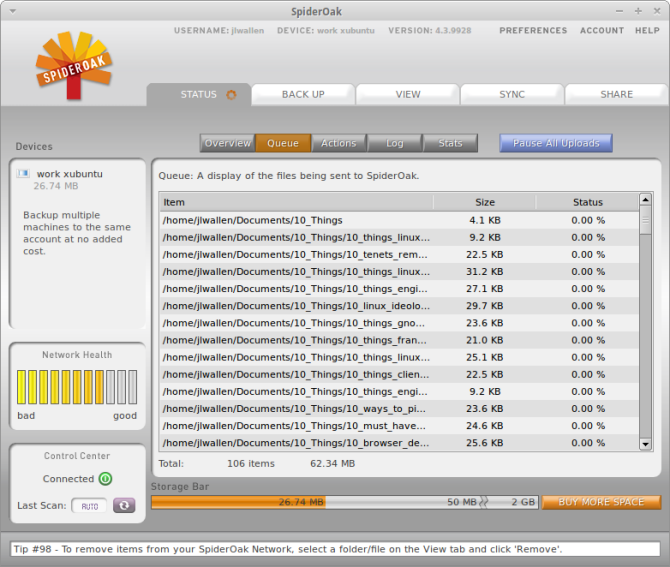This screenshot has height=567, width=670.
Task: Click the USERNAME: jlwallen label
Action: coord(219,31)
